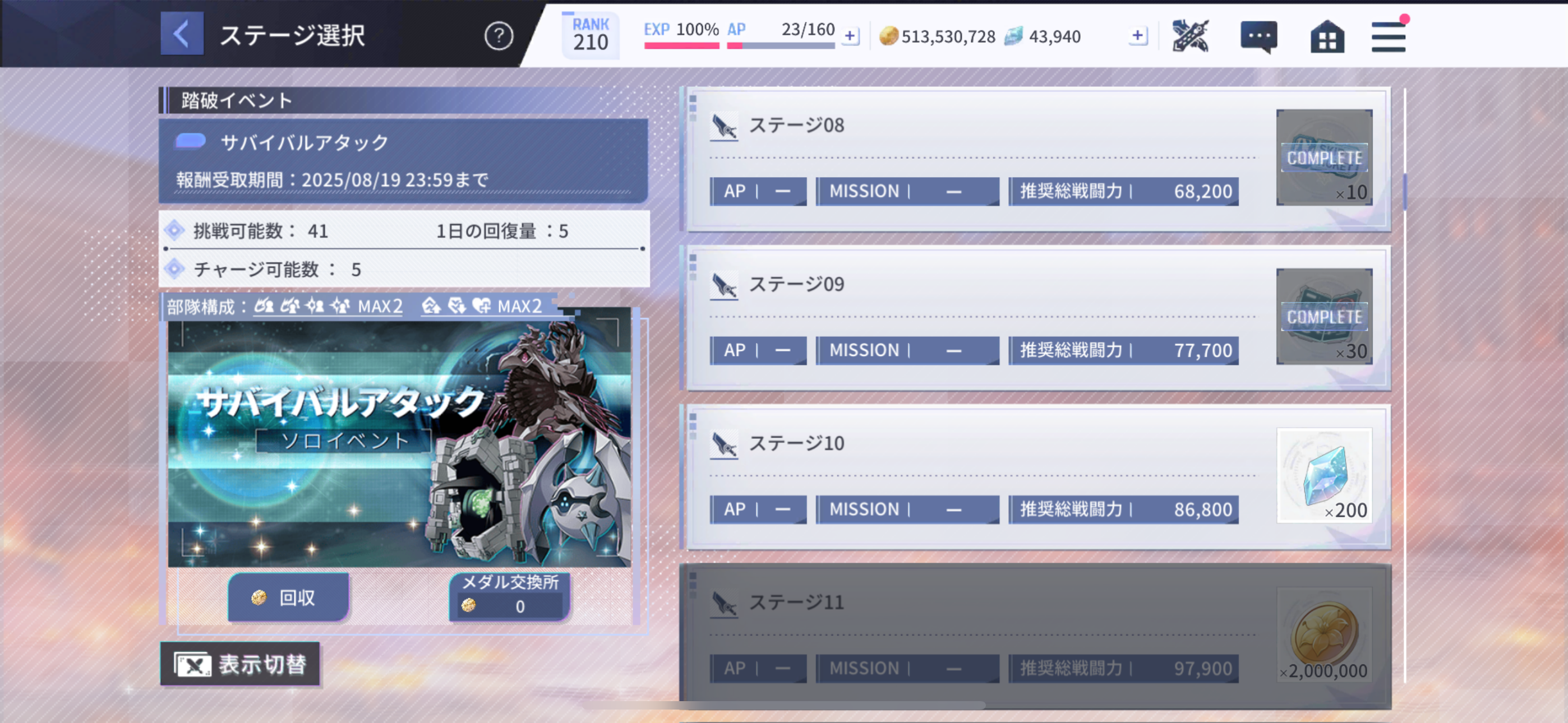
Task: Click the AP gauge bar
Action: [x=780, y=45]
